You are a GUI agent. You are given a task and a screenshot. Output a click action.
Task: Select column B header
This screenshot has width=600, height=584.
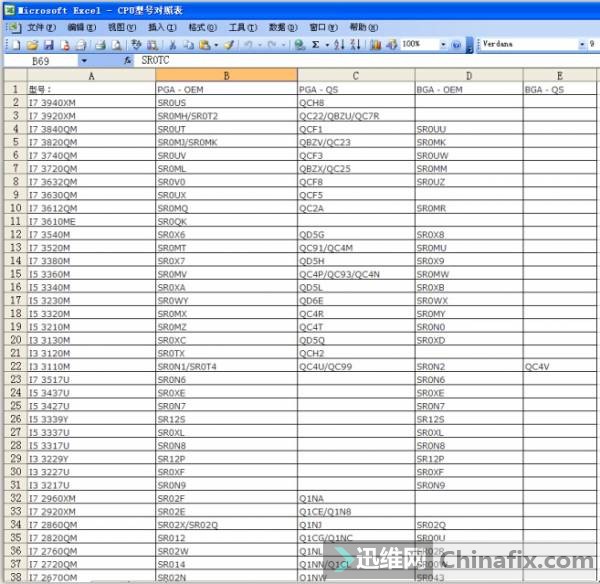tap(227, 76)
